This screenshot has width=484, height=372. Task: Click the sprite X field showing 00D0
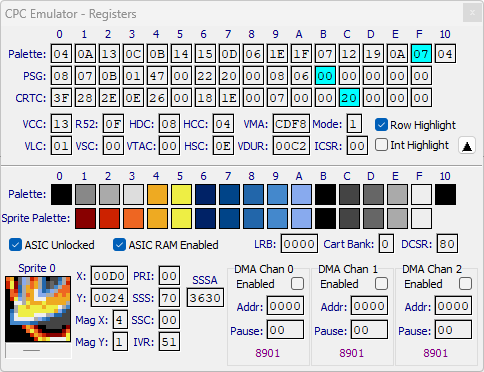[109, 276]
